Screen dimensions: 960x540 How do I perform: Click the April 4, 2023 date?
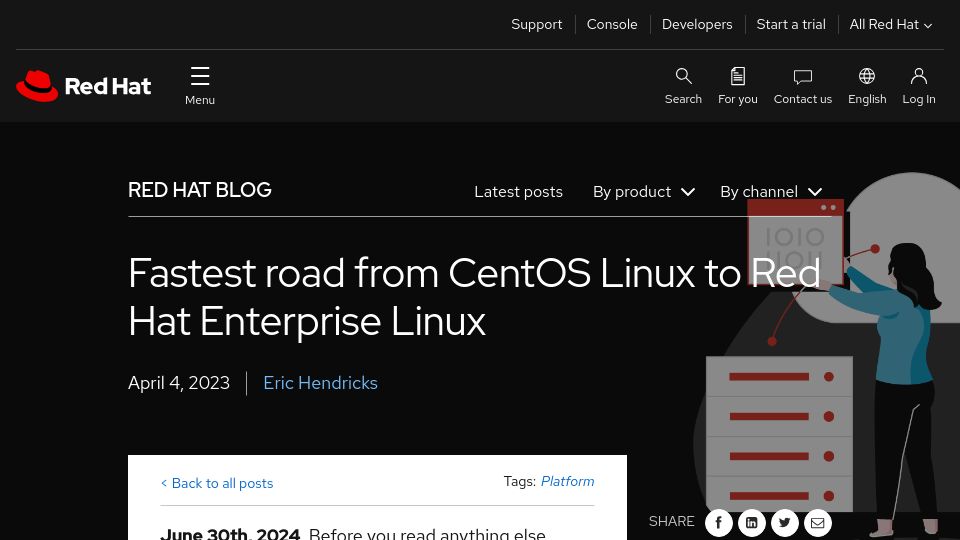[179, 383]
